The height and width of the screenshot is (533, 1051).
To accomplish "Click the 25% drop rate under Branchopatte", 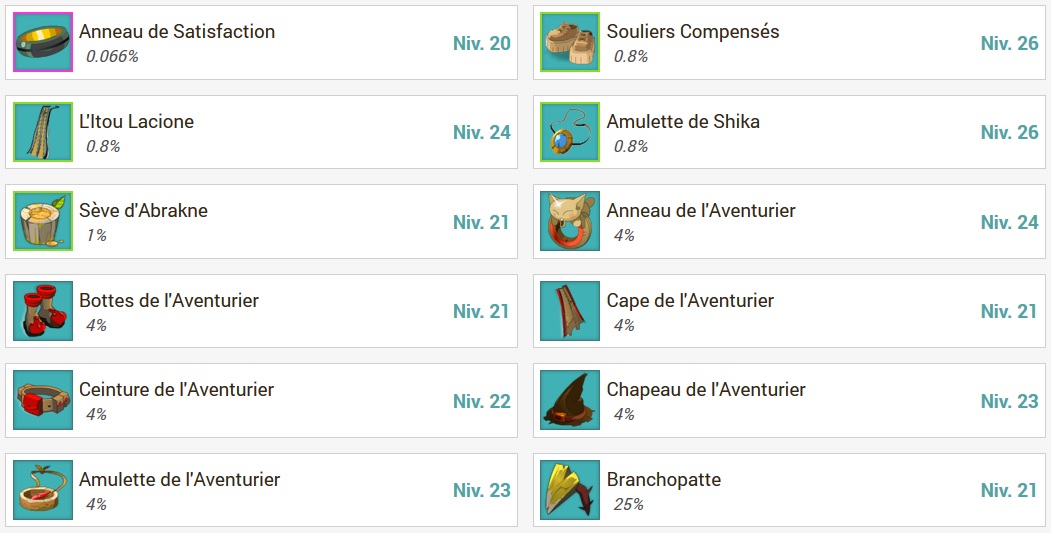I will point(628,504).
